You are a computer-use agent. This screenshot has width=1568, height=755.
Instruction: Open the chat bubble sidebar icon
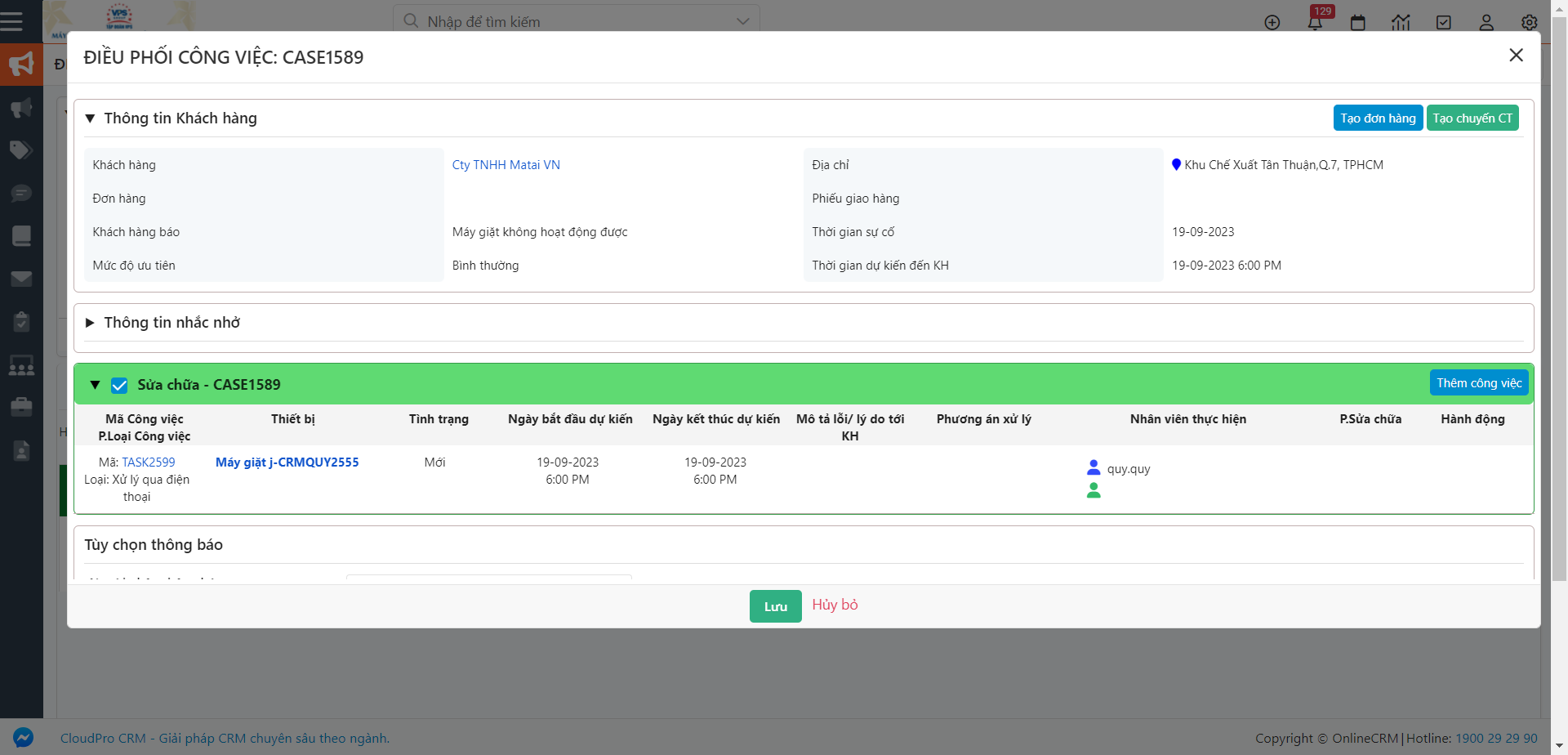[x=21, y=193]
